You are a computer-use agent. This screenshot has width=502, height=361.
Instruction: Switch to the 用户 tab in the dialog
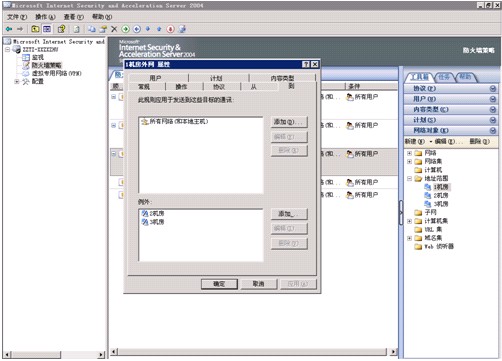pyautogui.click(x=155, y=78)
